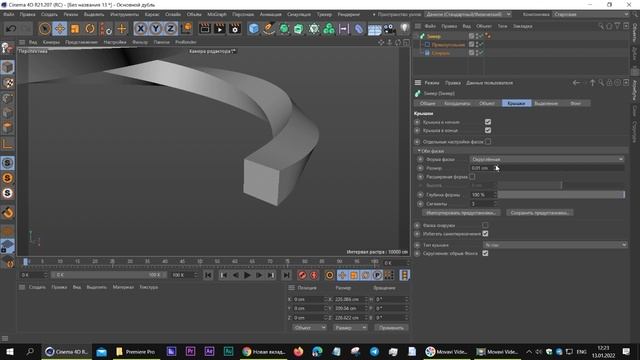Open viewport Cameras menu
Screen dimensions: 640x360
(x=51, y=42)
